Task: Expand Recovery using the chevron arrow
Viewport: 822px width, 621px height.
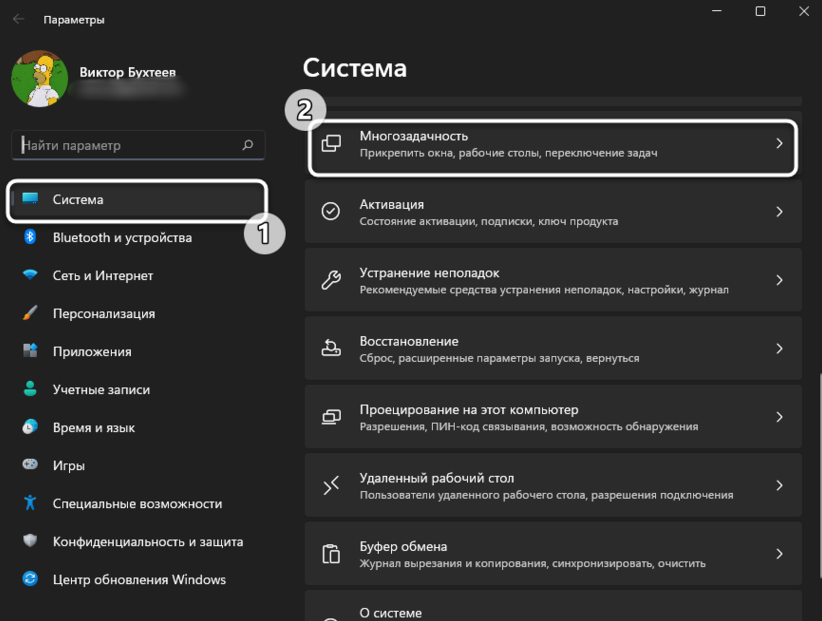Action: [780, 349]
